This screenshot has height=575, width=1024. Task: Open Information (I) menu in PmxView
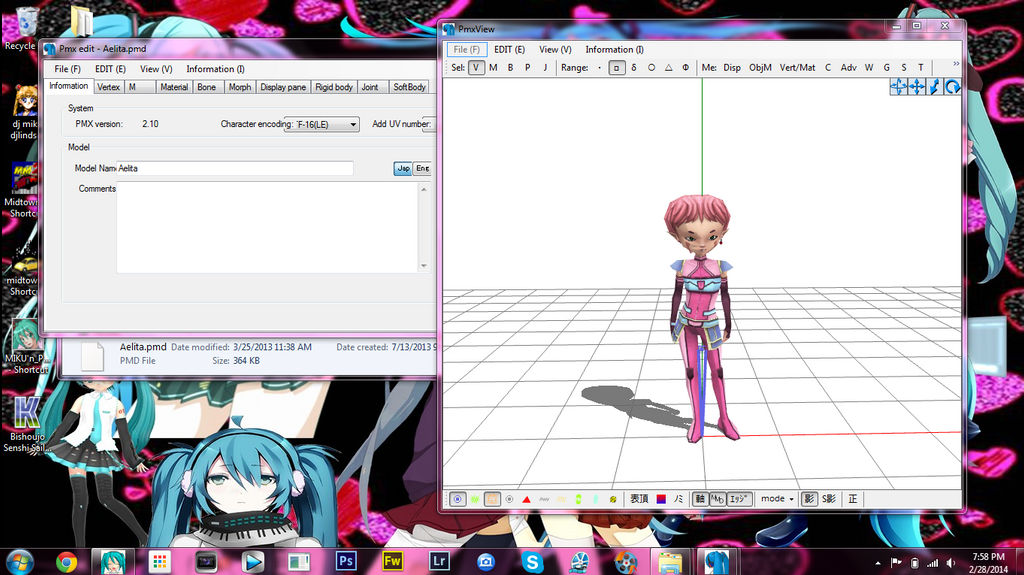click(614, 49)
